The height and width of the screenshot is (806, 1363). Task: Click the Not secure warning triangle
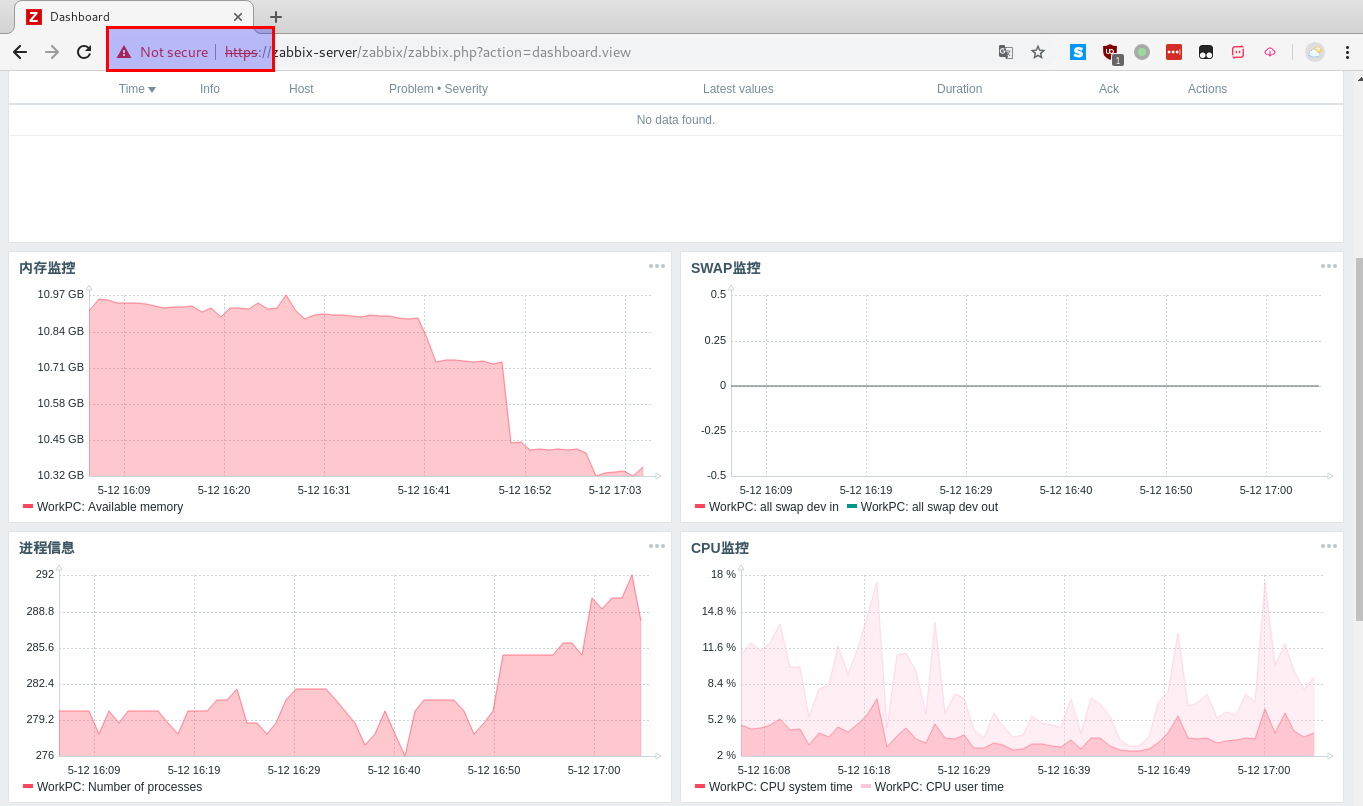[x=124, y=52]
